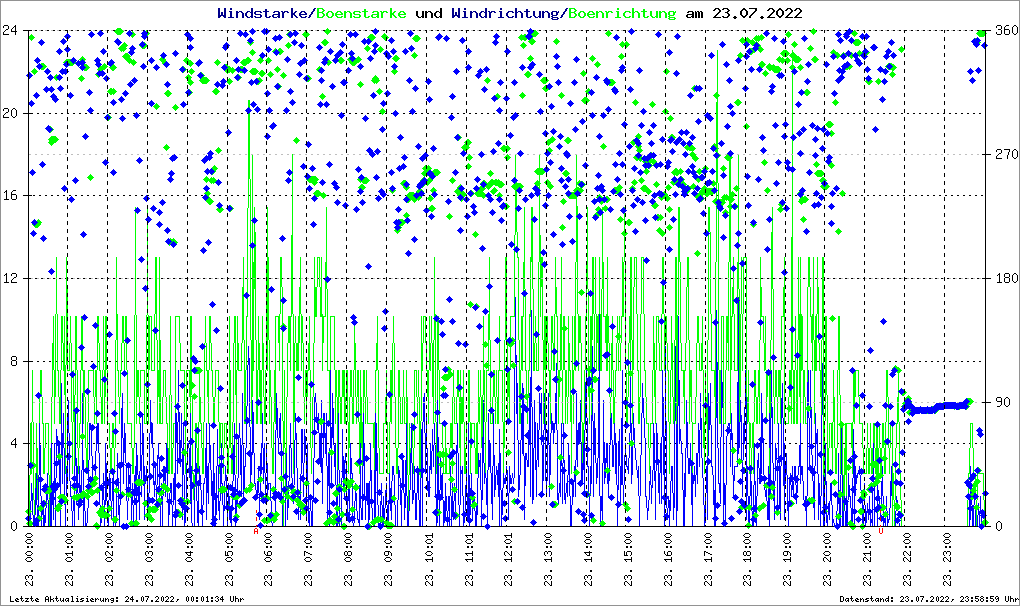This screenshot has width=1020, height=606.
Task: Click the "270" direction axis label
Action: click(1007, 154)
